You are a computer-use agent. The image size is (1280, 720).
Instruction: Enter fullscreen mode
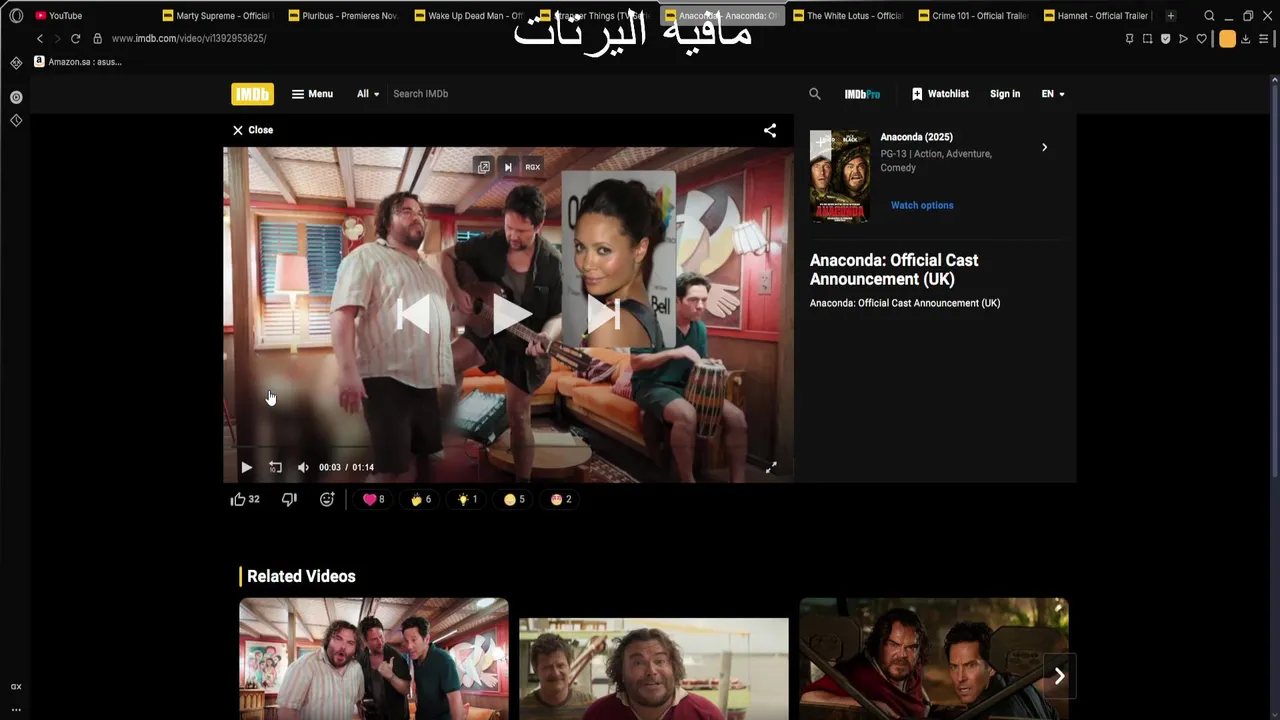click(x=771, y=467)
